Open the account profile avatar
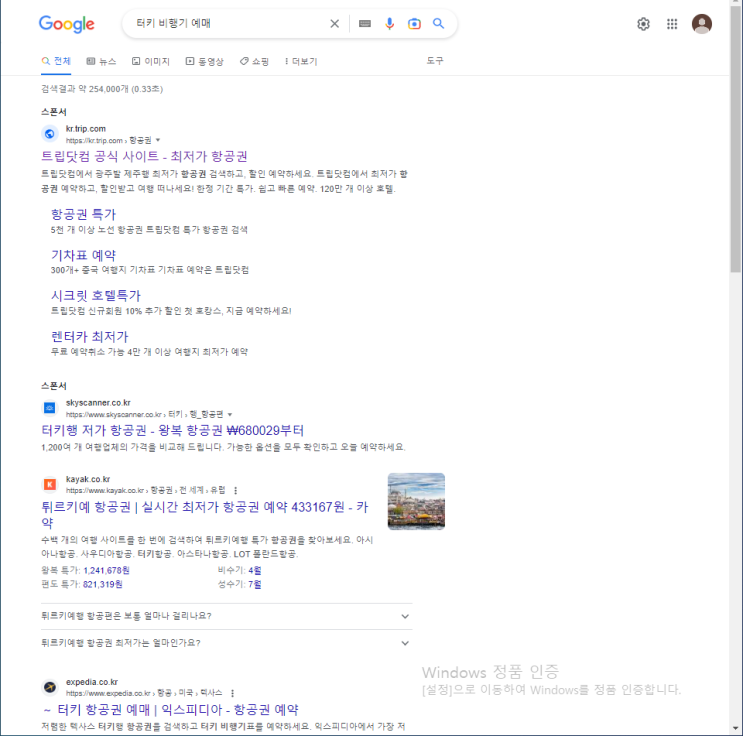743x736 pixels. (x=701, y=24)
